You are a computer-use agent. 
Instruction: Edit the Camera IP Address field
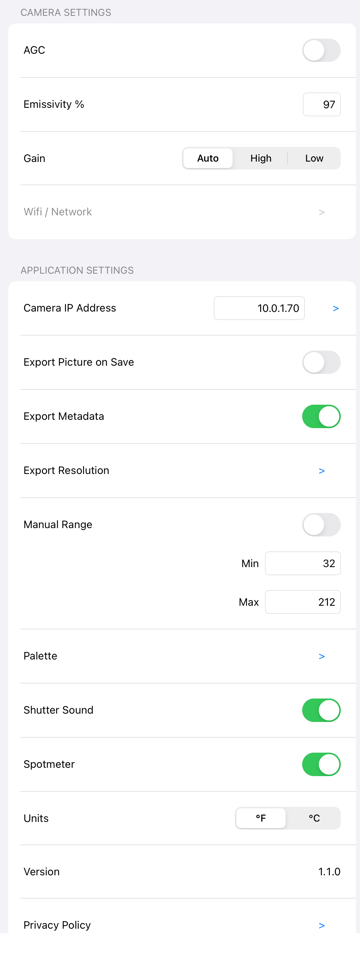click(x=259, y=308)
